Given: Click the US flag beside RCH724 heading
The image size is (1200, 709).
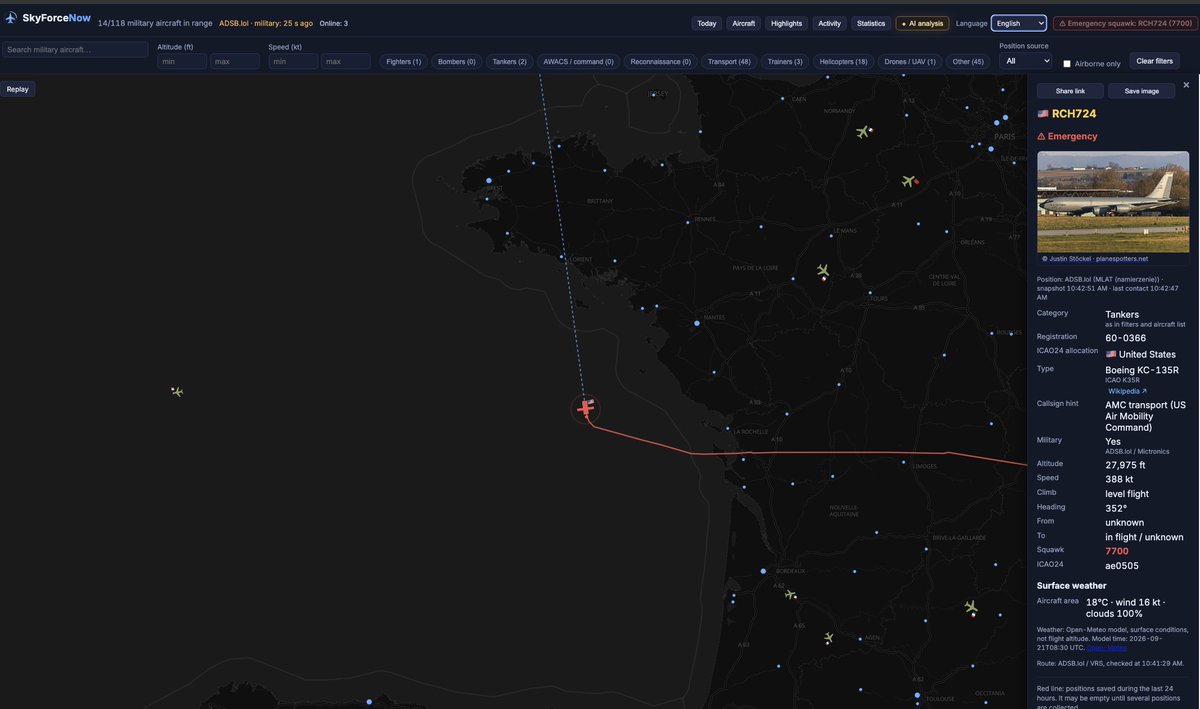Looking at the screenshot, I should click(1043, 114).
